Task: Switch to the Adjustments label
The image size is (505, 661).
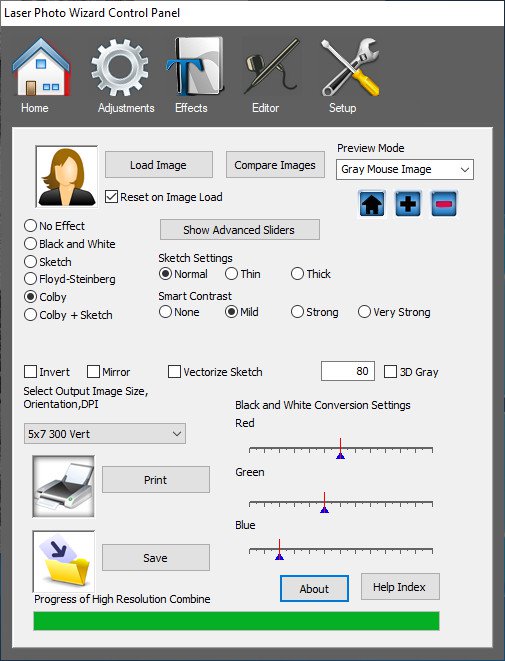Action: point(126,108)
